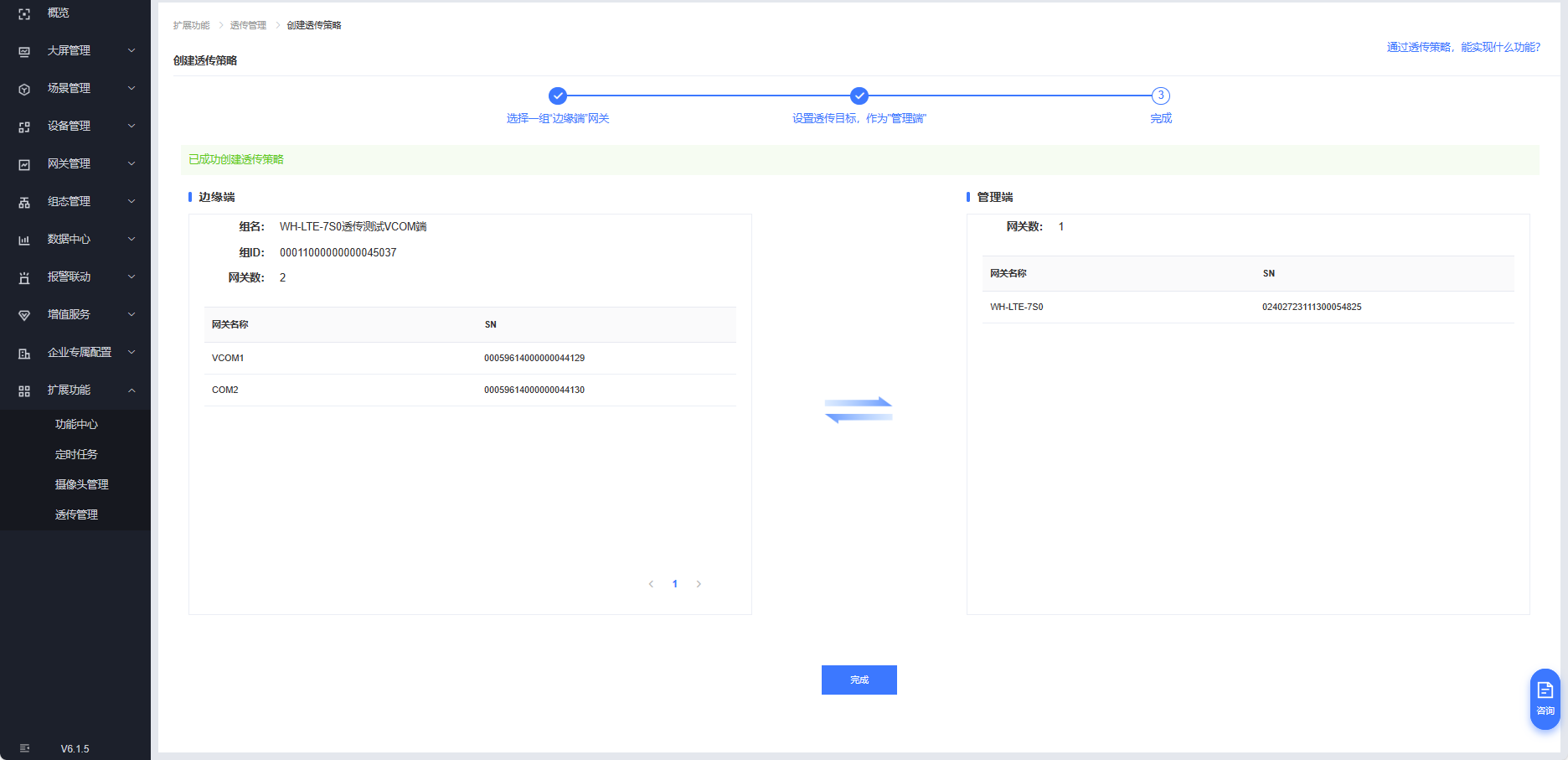Image resolution: width=1568 pixels, height=760 pixels.
Task: Click the 增值服务 diamond icon
Action: [24, 315]
